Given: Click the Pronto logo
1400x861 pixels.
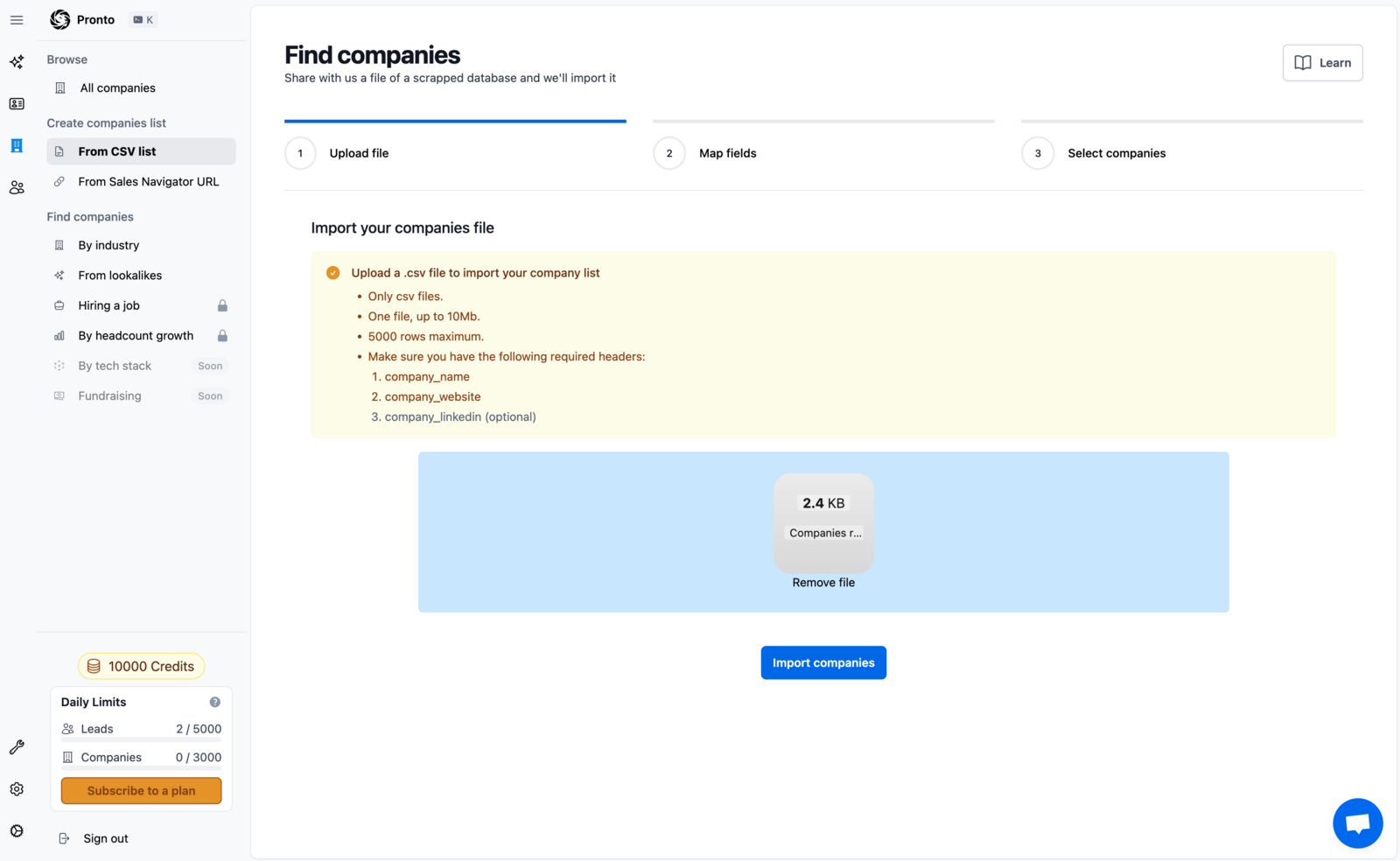Looking at the screenshot, I should (59, 19).
